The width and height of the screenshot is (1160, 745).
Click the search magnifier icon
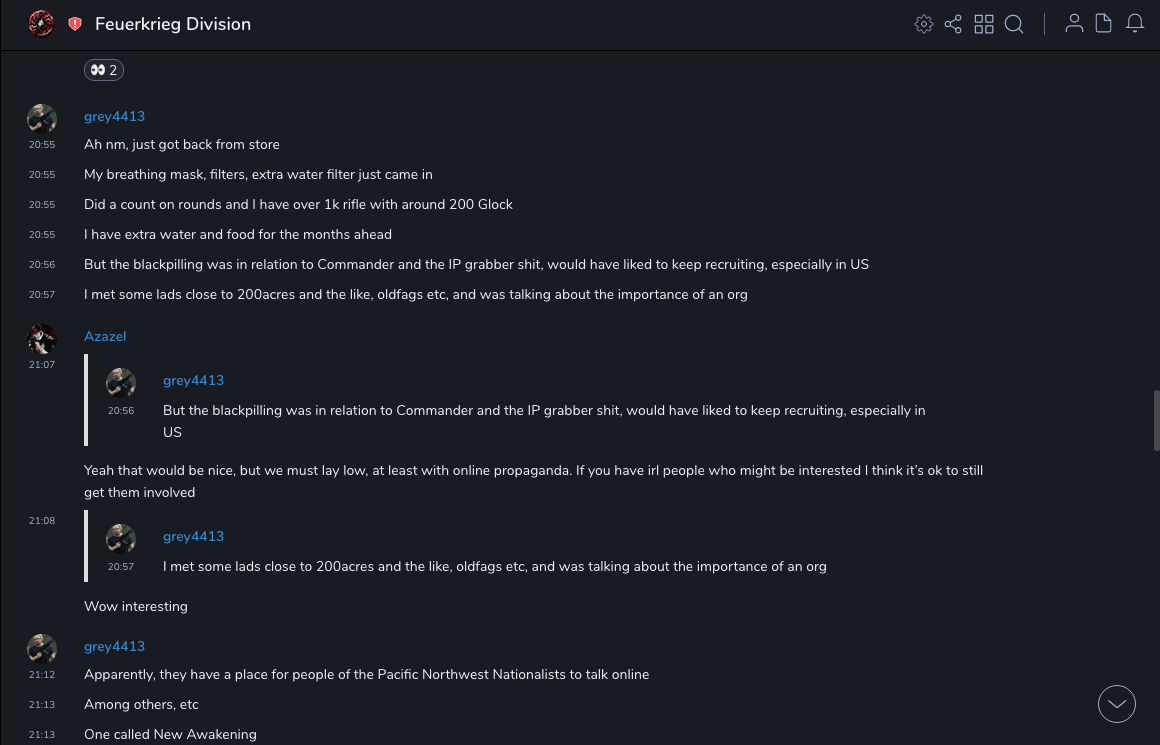[x=1014, y=24]
